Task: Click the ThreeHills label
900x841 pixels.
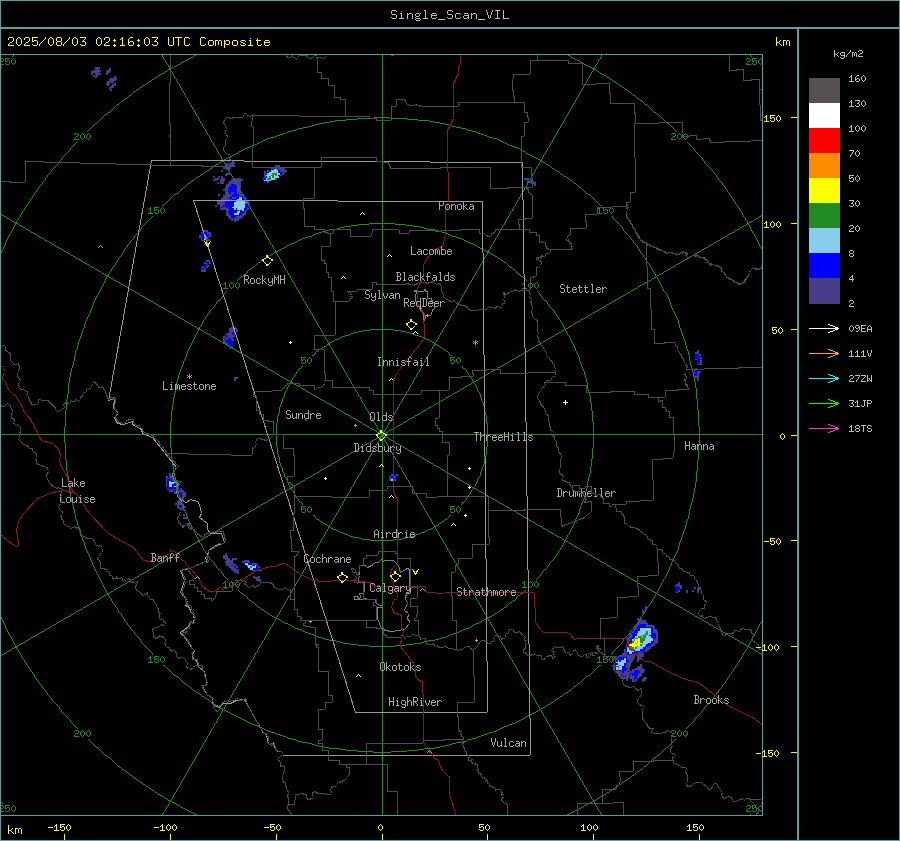Action: pos(503,437)
